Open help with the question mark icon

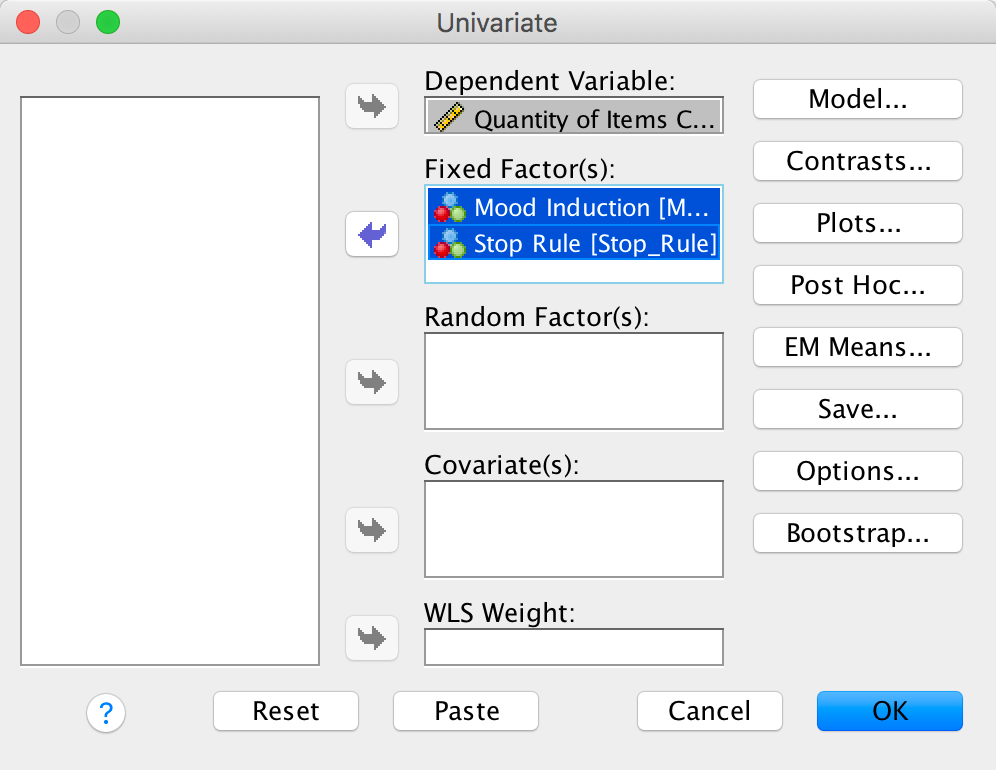106,713
